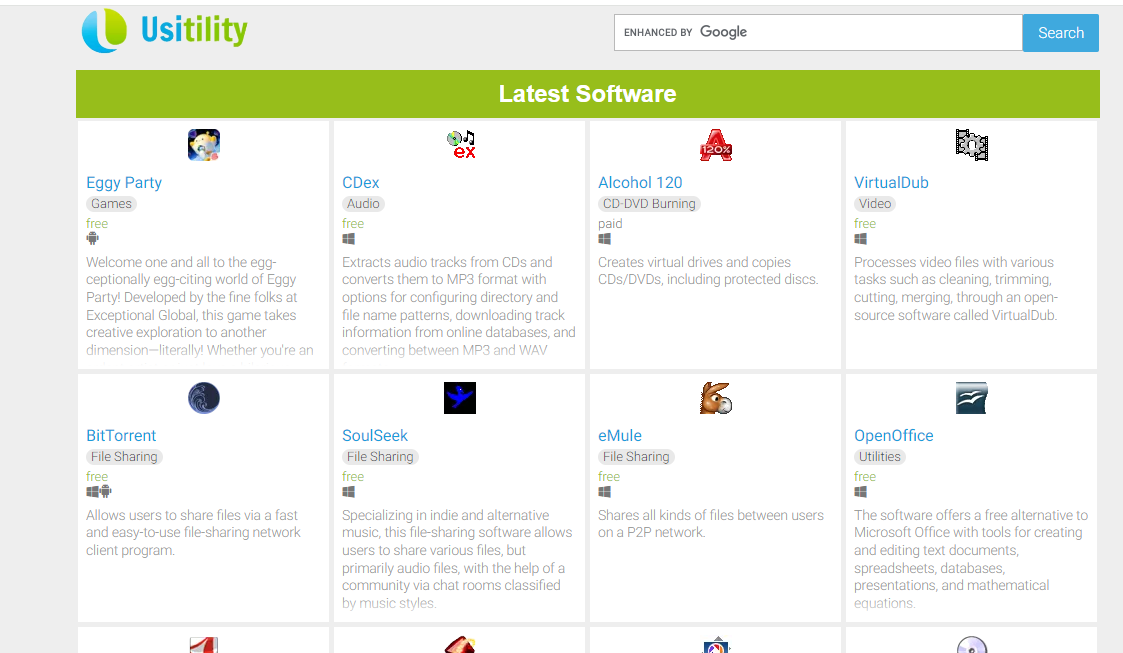Click the VirtualDub film strip icon
This screenshot has height=653, width=1123.
pos(971,145)
